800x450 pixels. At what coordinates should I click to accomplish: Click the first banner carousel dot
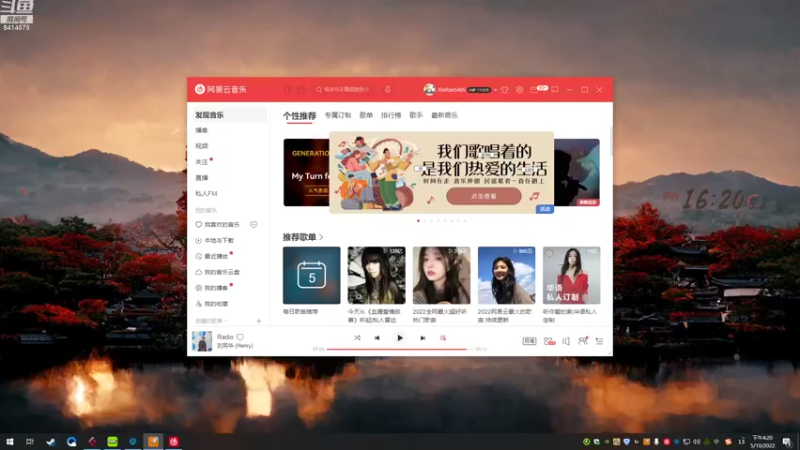point(418,221)
